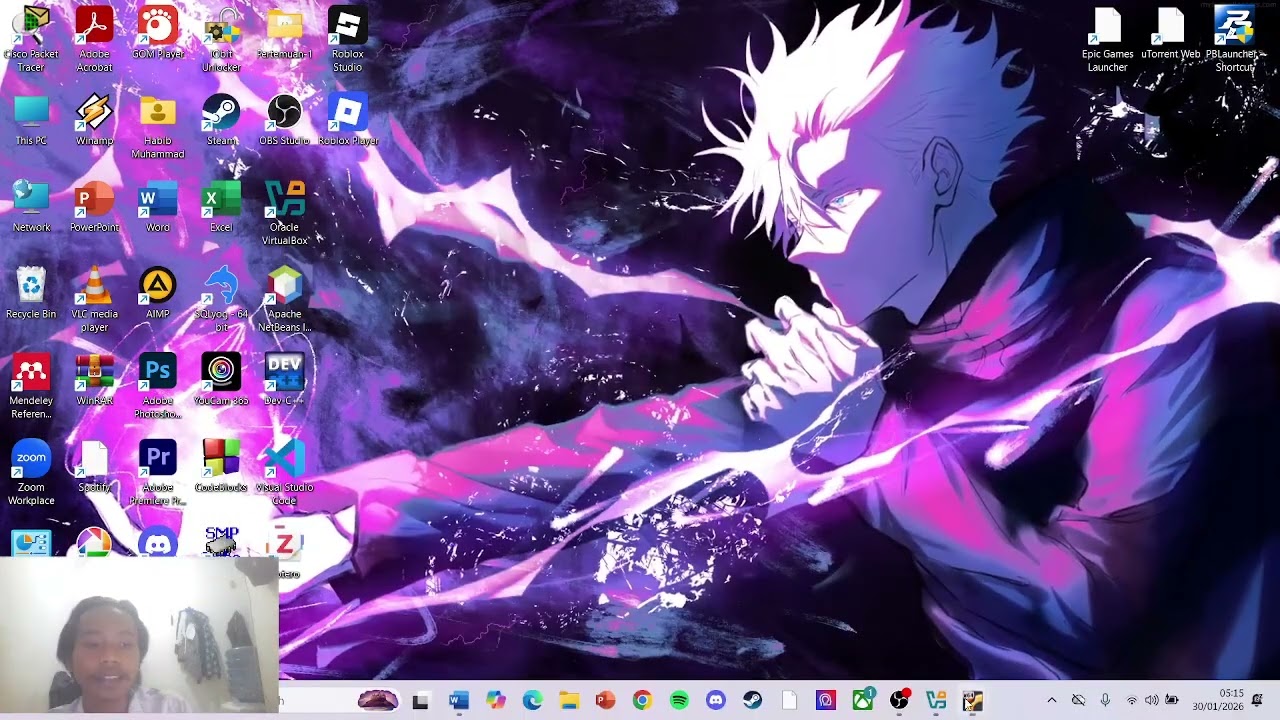Select This PC on the desktop
Screen dimensions: 1280x720
coord(31,120)
